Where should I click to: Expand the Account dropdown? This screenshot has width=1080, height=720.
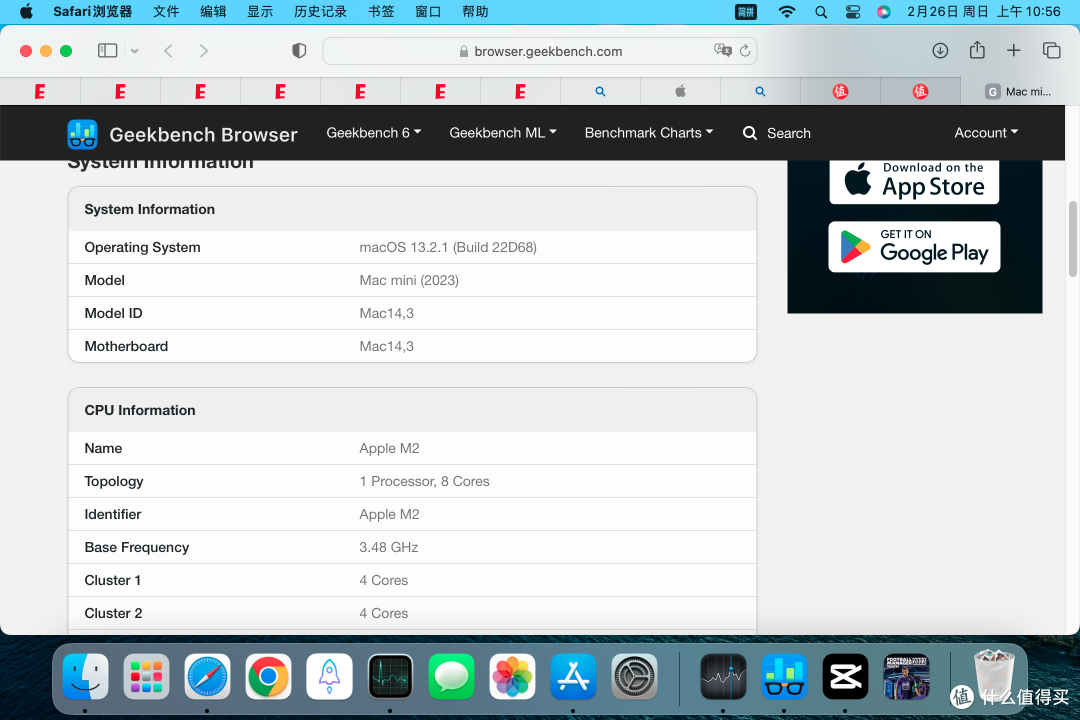pos(986,133)
